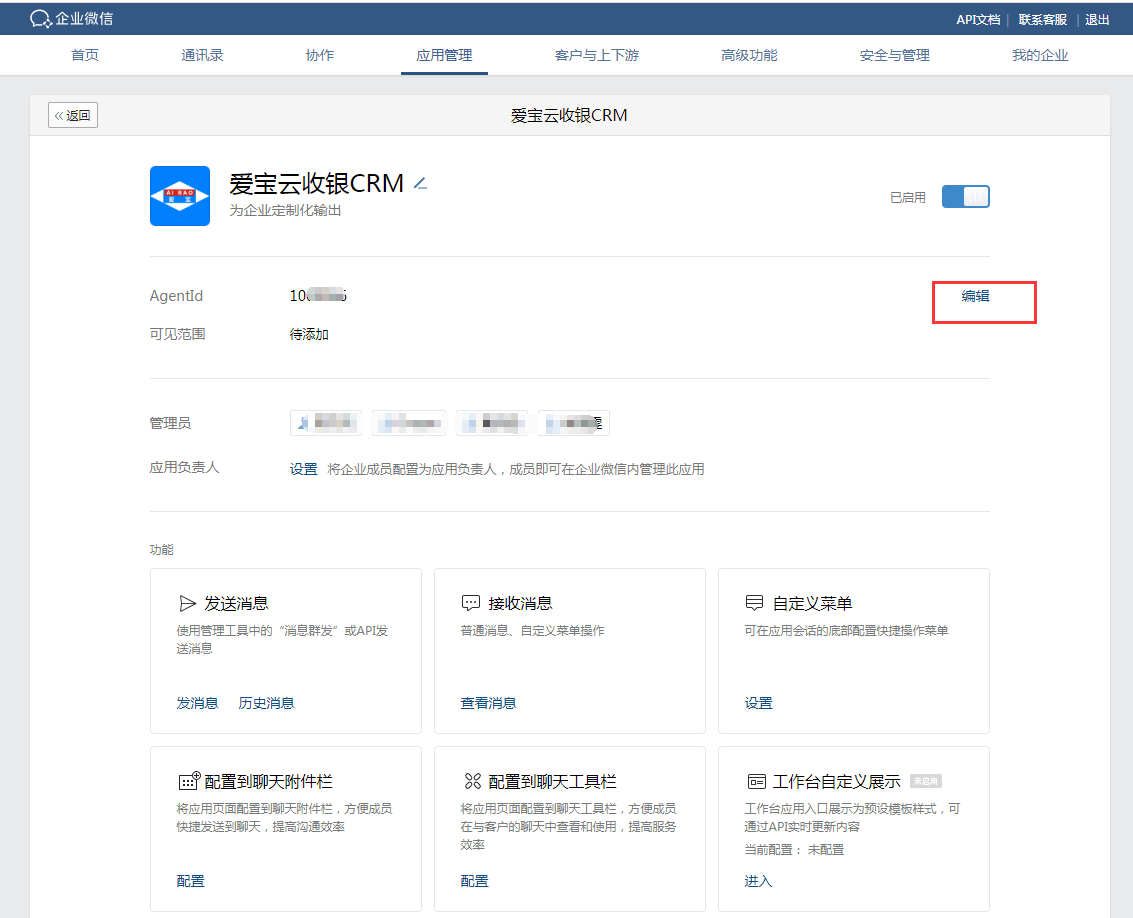
Task: Go to the 协作 tab
Action: (319, 55)
